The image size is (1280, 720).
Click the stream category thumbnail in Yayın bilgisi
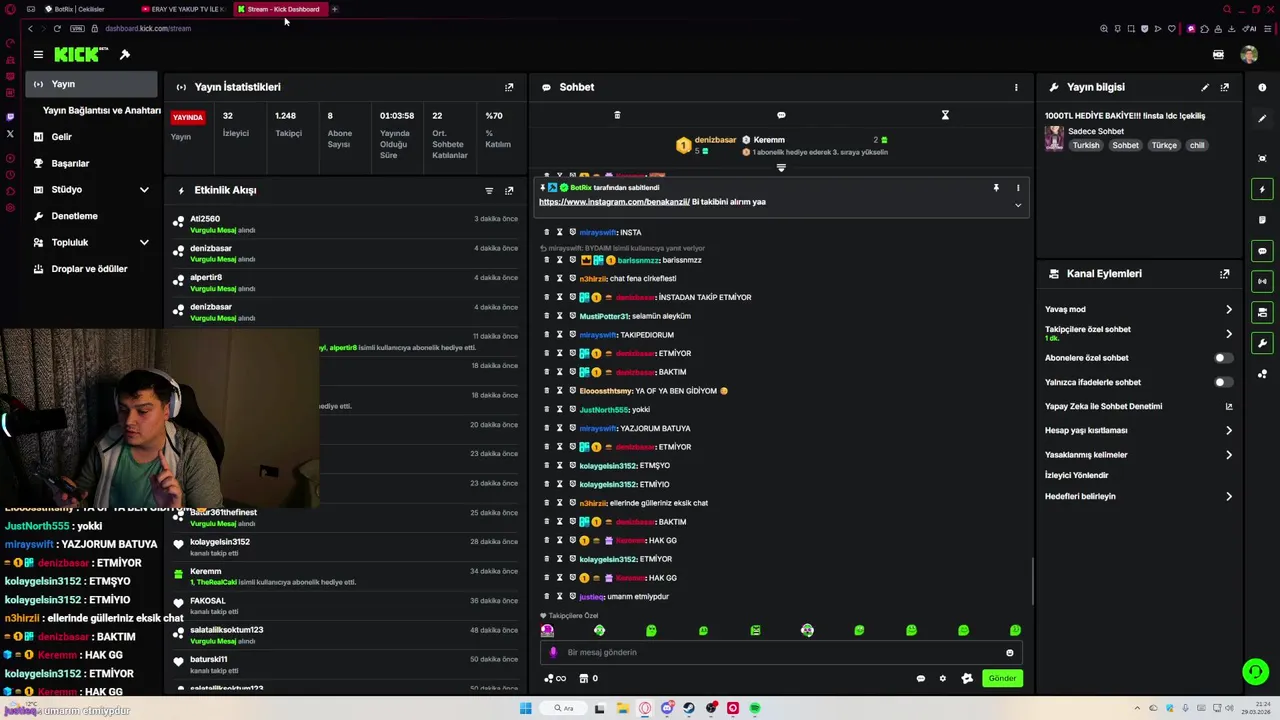(1054, 139)
